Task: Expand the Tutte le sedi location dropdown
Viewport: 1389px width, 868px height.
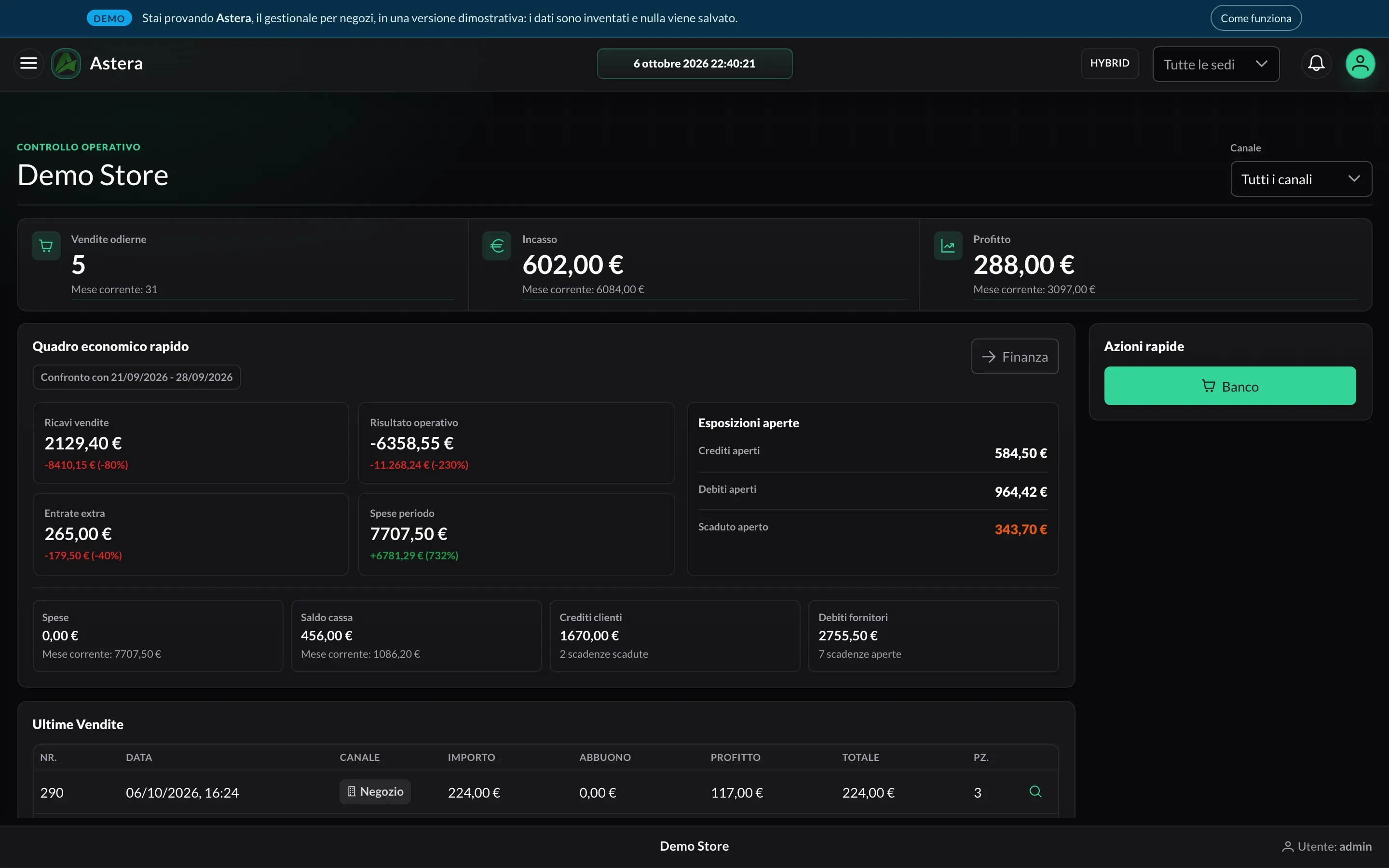Action: 1216,64
